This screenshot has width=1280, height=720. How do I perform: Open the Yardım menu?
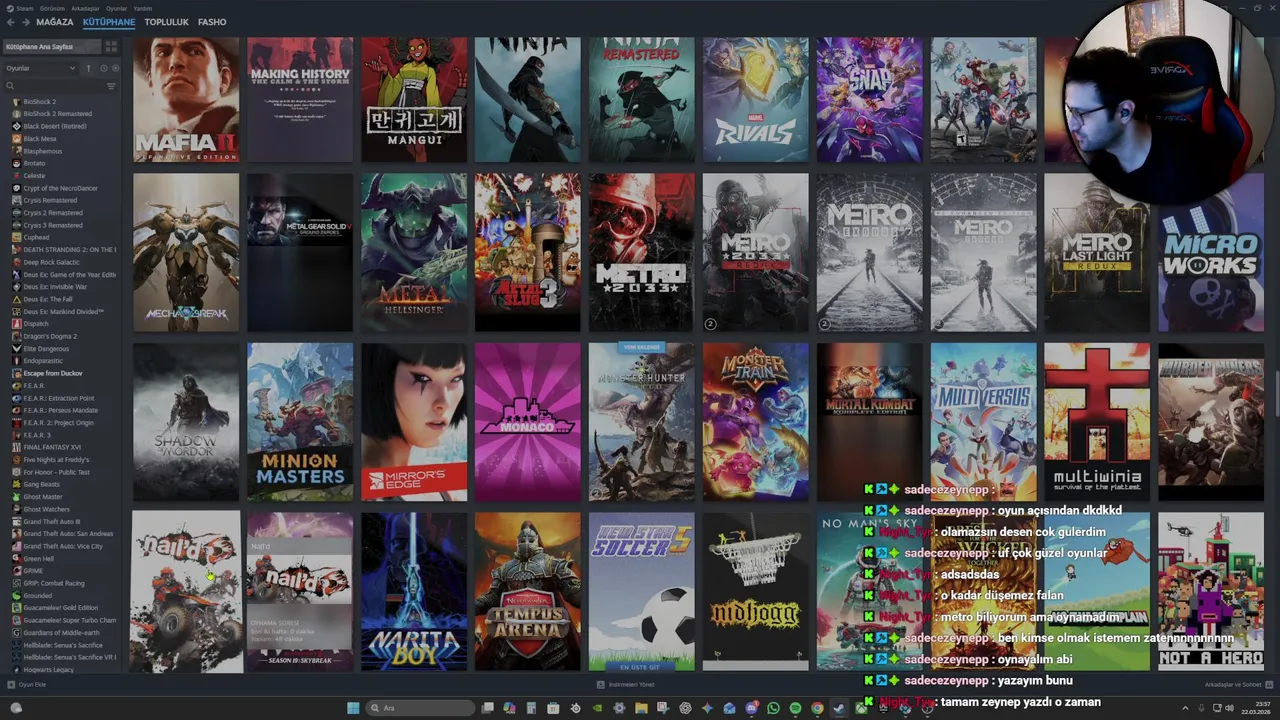tap(143, 8)
